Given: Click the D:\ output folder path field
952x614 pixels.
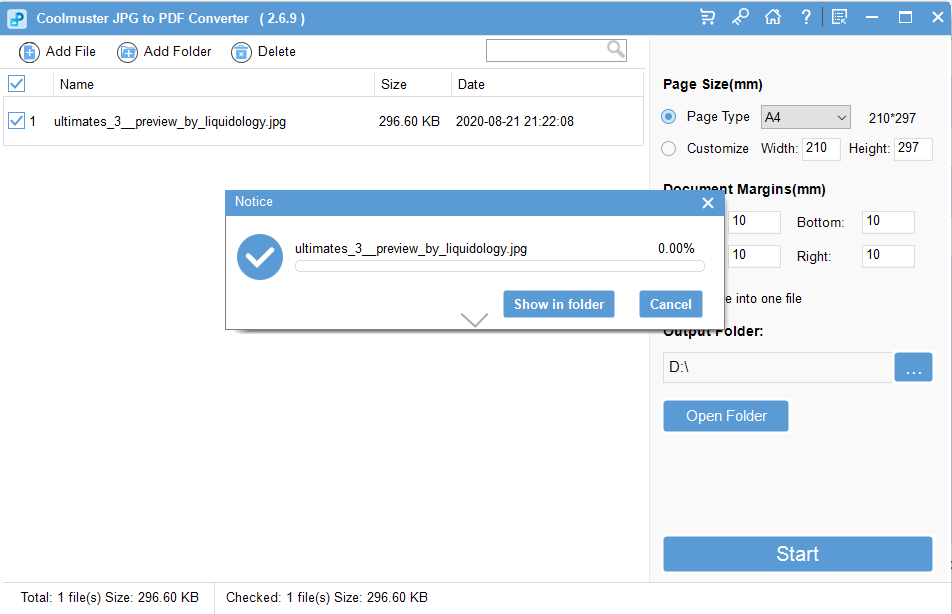Looking at the screenshot, I should coord(778,367).
